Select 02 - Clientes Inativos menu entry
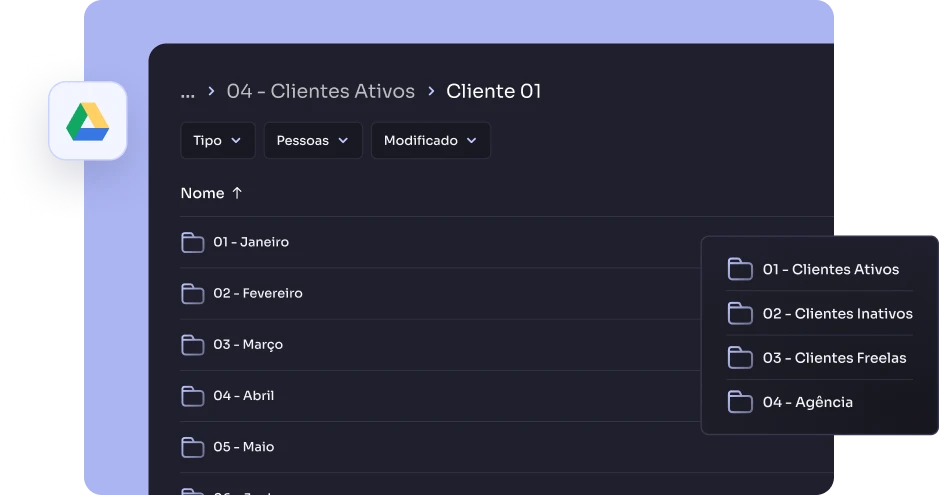 [837, 314]
